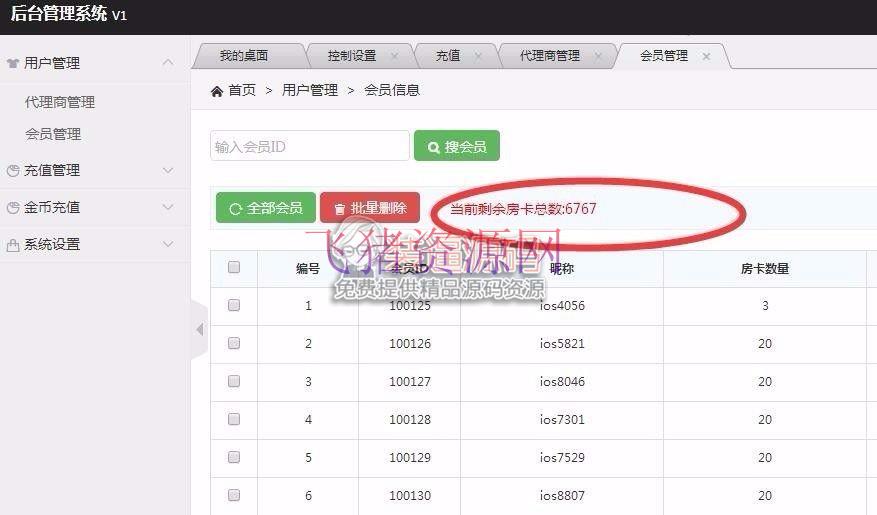877x515 pixels.
Task: Close the 控制设置 tab
Action: 394,56
